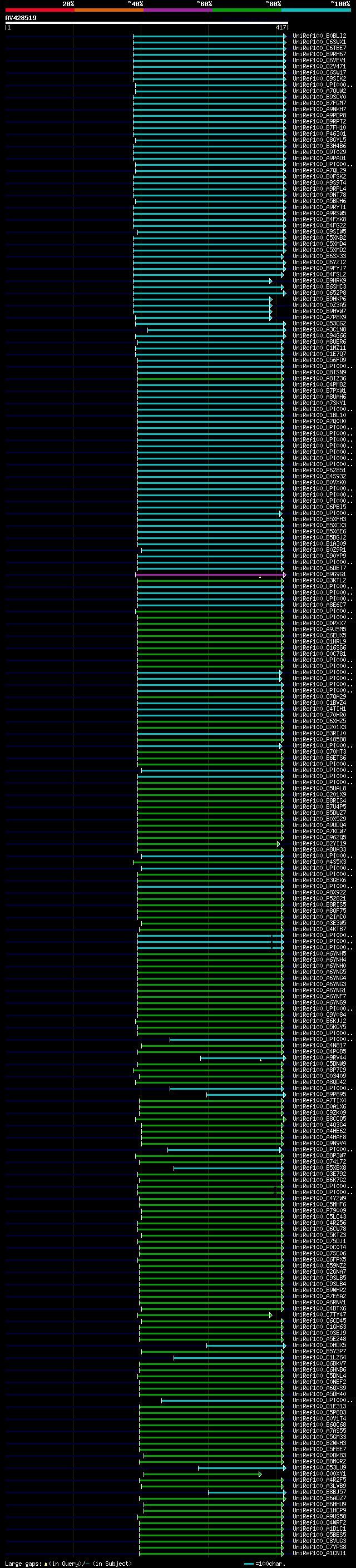Open hit UniRef100_B0BLI2
356x1568 pixels.
coord(319,36)
